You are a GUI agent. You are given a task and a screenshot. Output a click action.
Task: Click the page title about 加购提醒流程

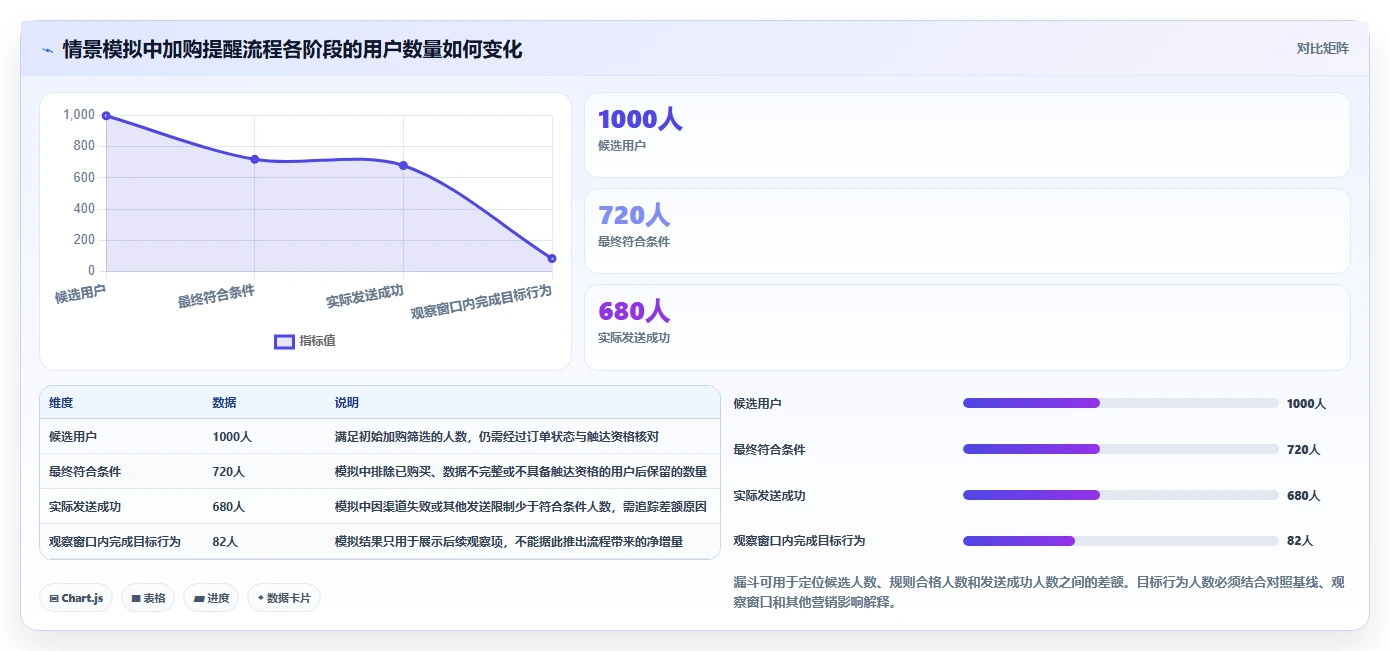[292, 49]
